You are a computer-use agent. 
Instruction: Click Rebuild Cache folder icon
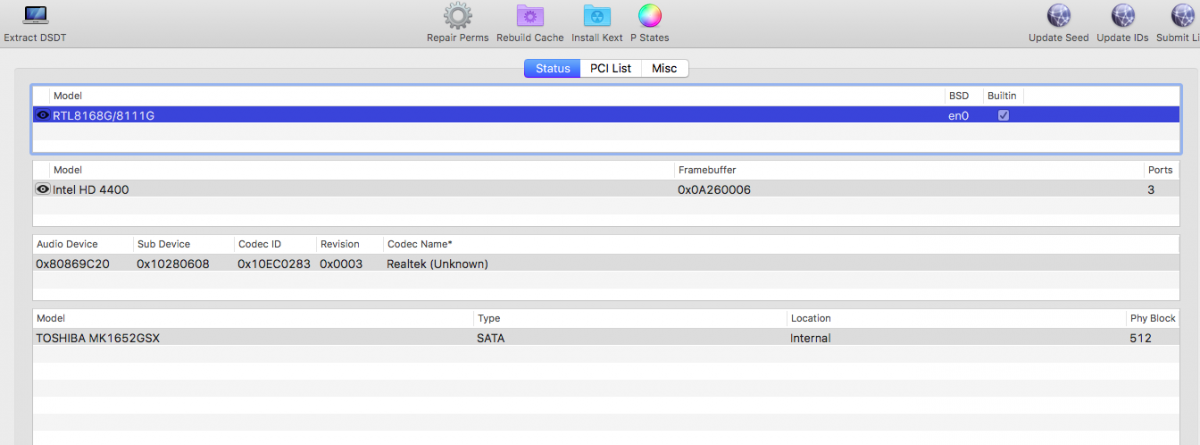(530, 16)
